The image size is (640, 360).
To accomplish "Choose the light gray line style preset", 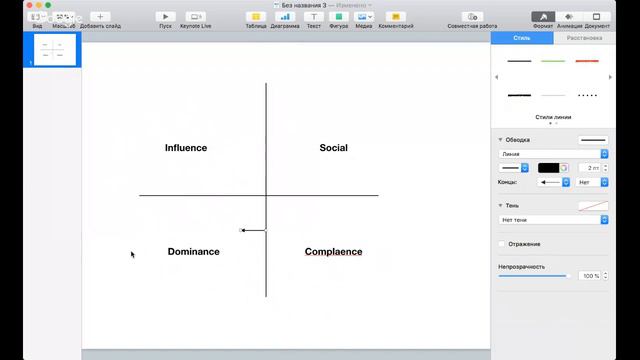I will [553, 96].
